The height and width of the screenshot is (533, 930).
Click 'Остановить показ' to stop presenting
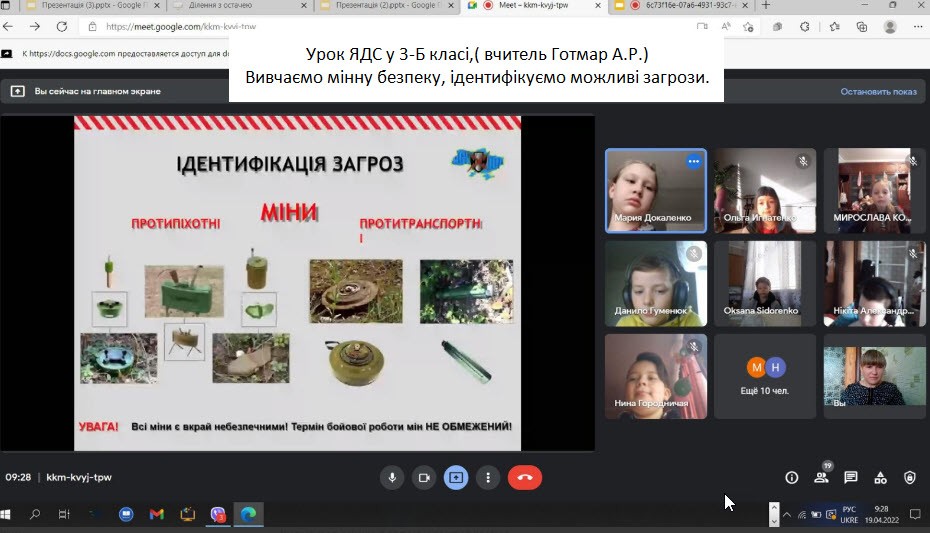[878, 91]
